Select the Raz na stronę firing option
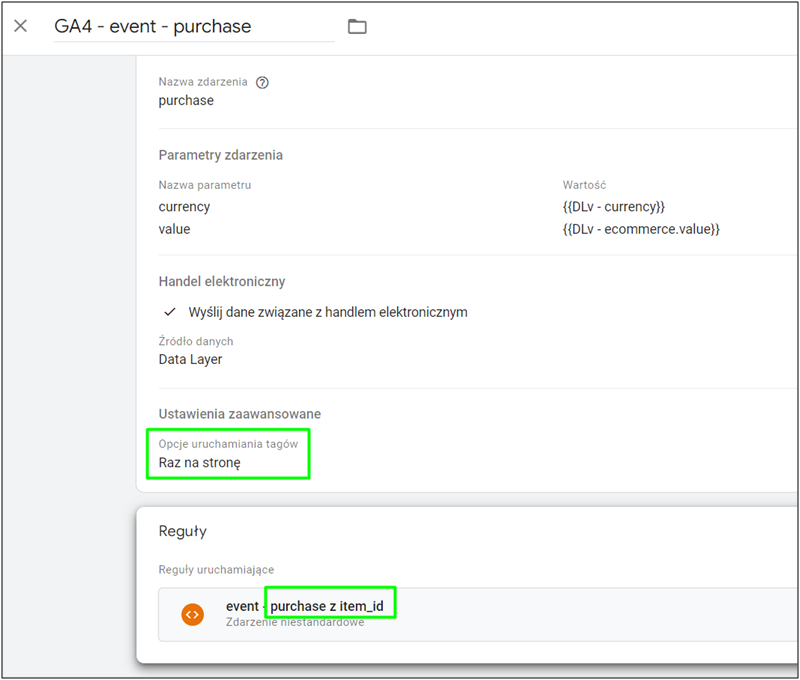 pyautogui.click(x=199, y=463)
